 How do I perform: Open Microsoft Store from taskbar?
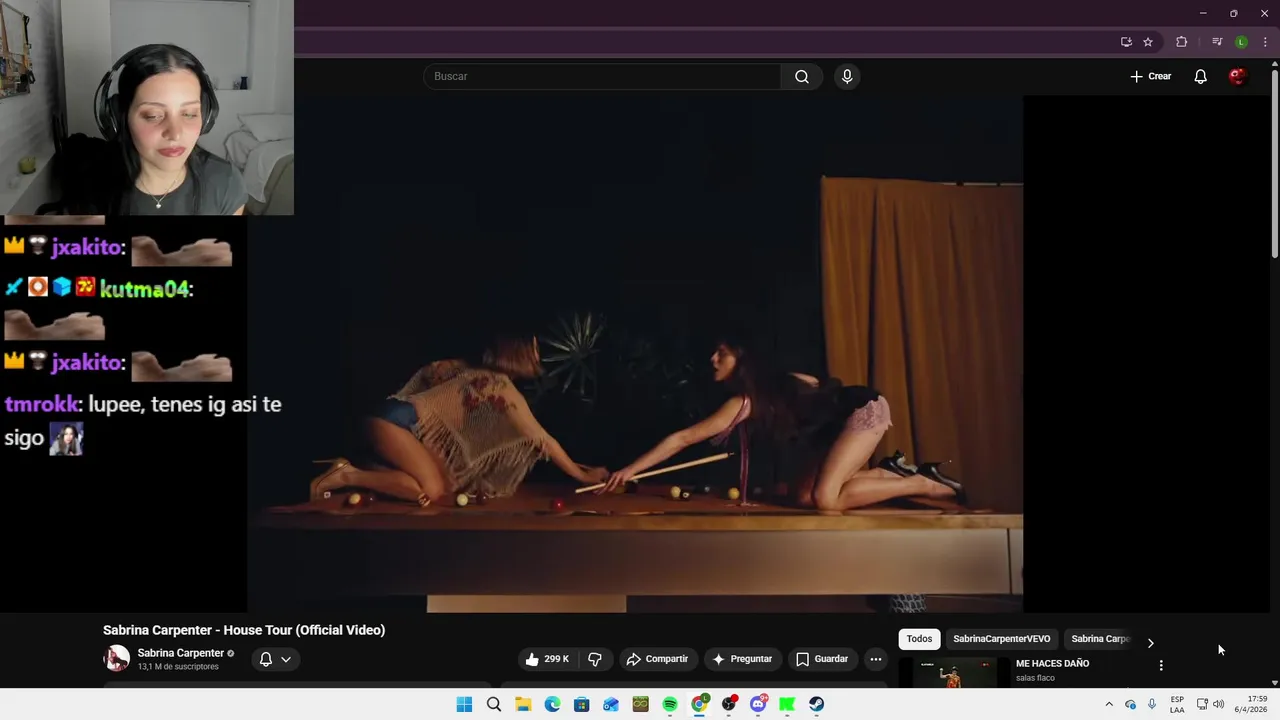point(581,704)
